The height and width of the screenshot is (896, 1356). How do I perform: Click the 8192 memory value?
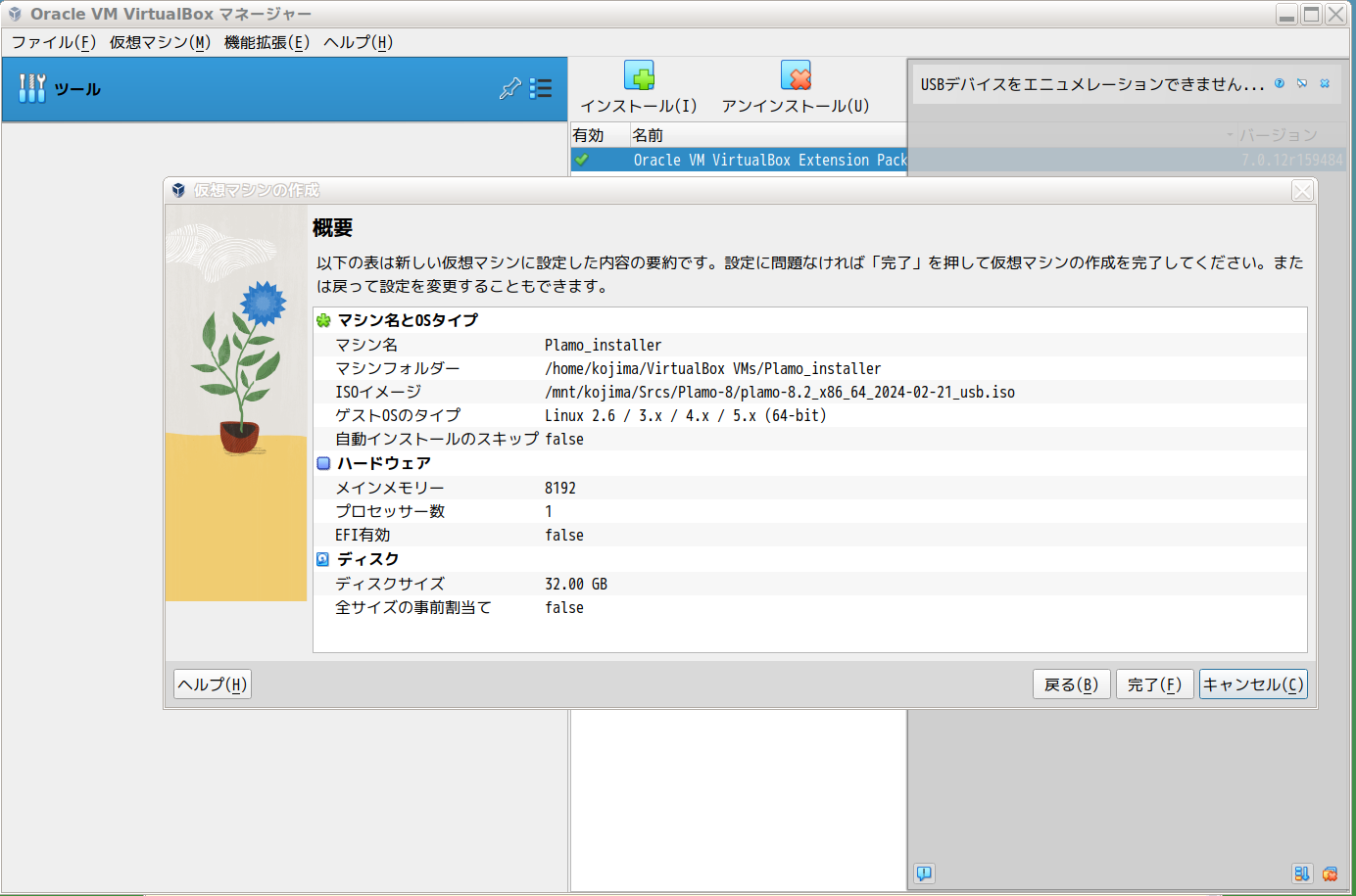(x=560, y=488)
